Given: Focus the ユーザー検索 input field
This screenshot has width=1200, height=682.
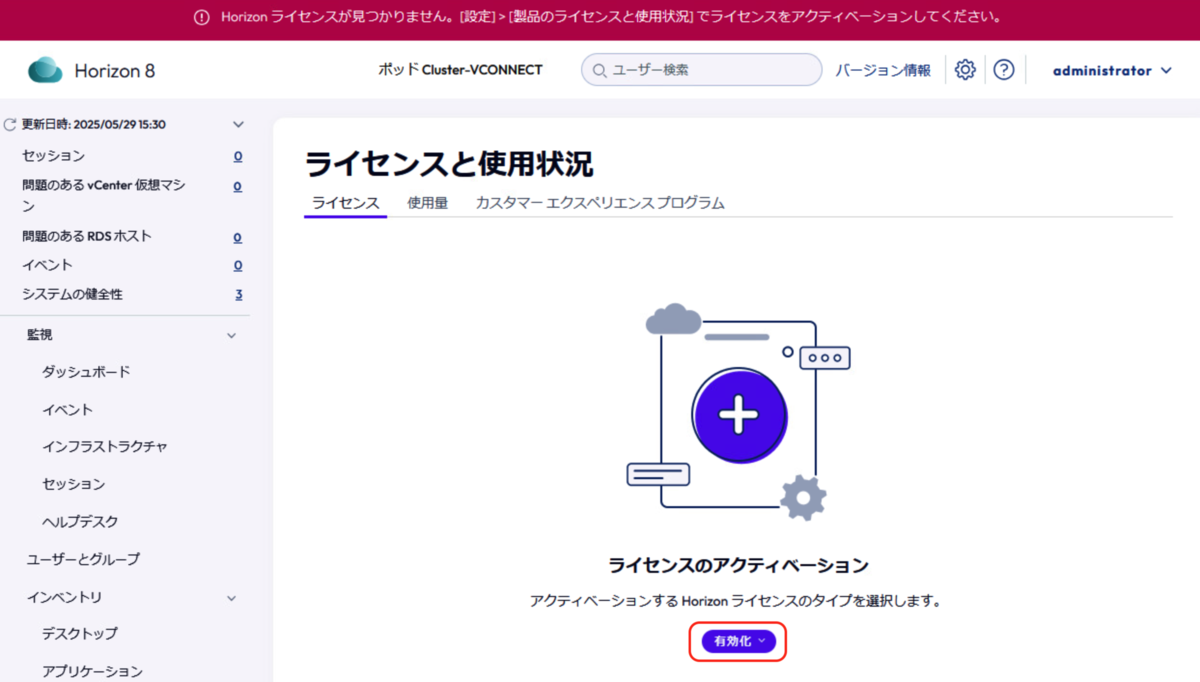Looking at the screenshot, I should 701,70.
